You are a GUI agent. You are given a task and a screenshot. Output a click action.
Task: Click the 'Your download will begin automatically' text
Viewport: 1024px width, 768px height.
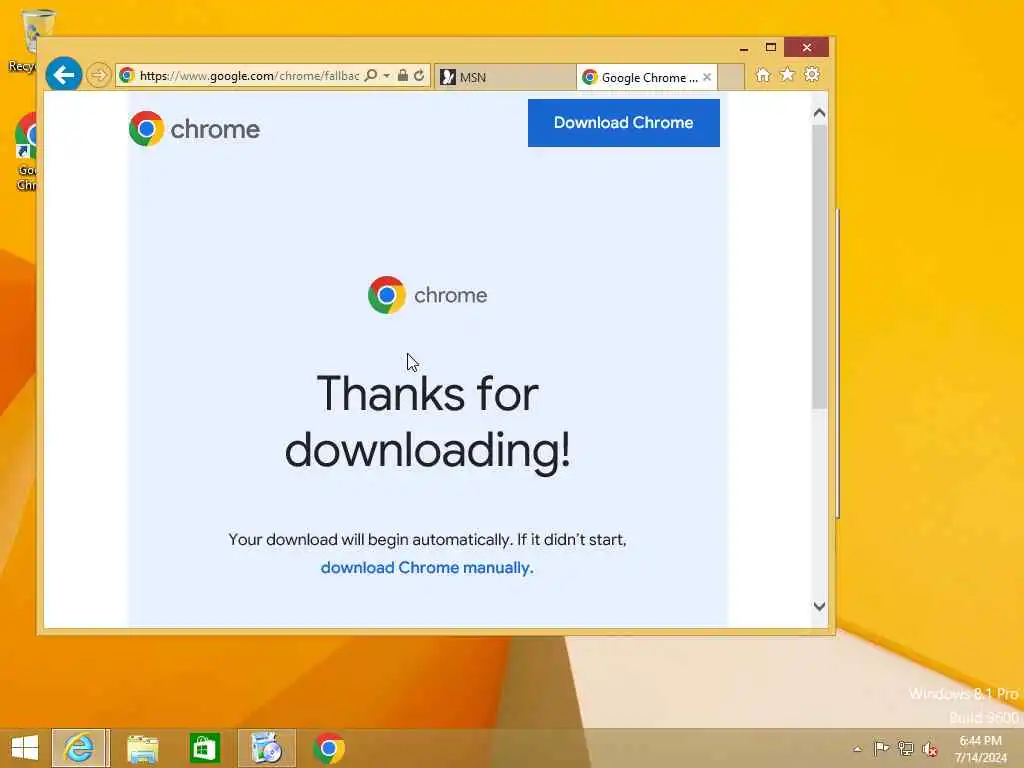coord(427,539)
